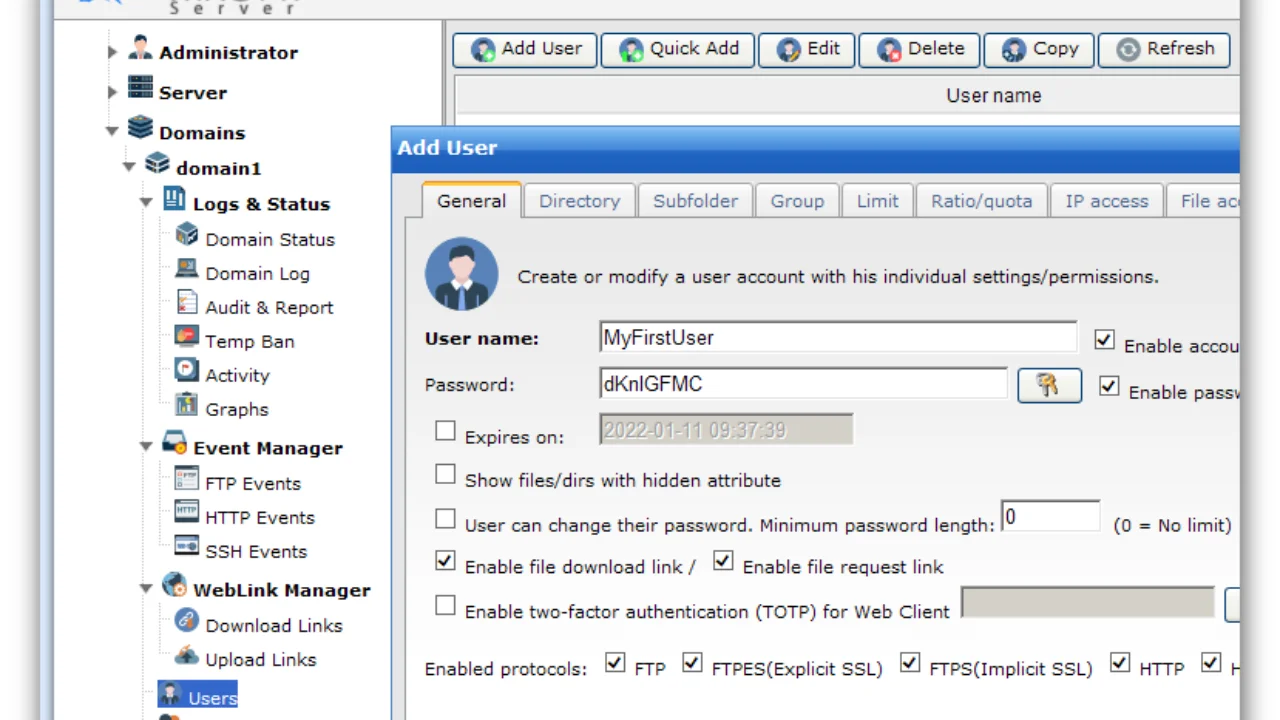Uncheck FTPS(Implicit SSL) protocol checkbox

910,662
